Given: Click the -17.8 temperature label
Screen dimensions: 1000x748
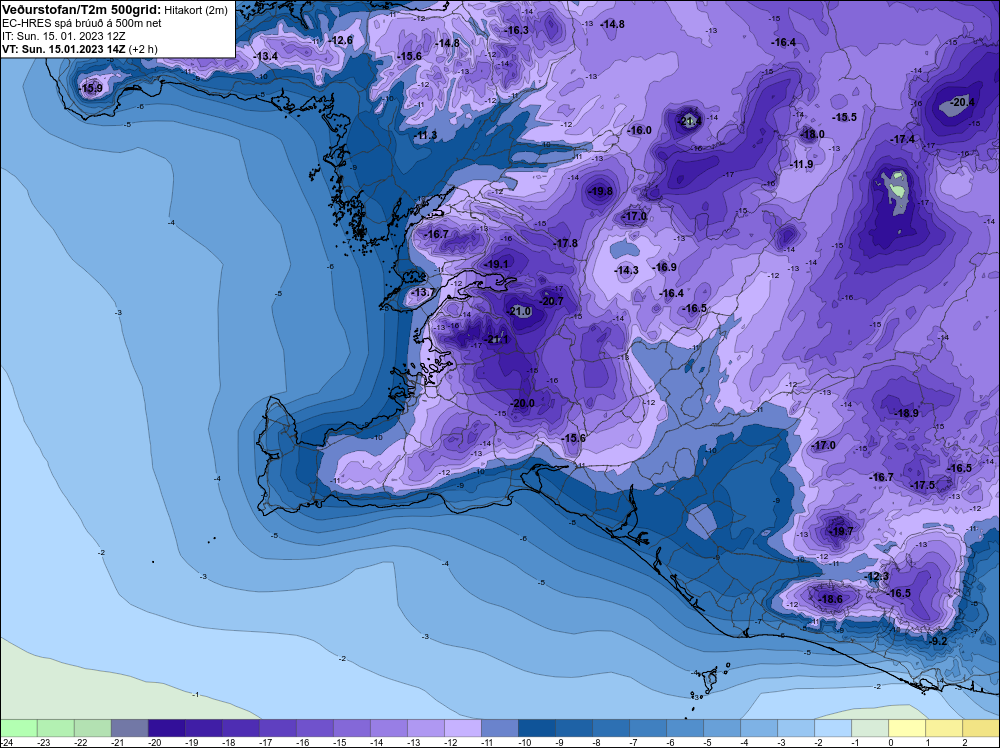Looking at the screenshot, I should click(566, 243).
